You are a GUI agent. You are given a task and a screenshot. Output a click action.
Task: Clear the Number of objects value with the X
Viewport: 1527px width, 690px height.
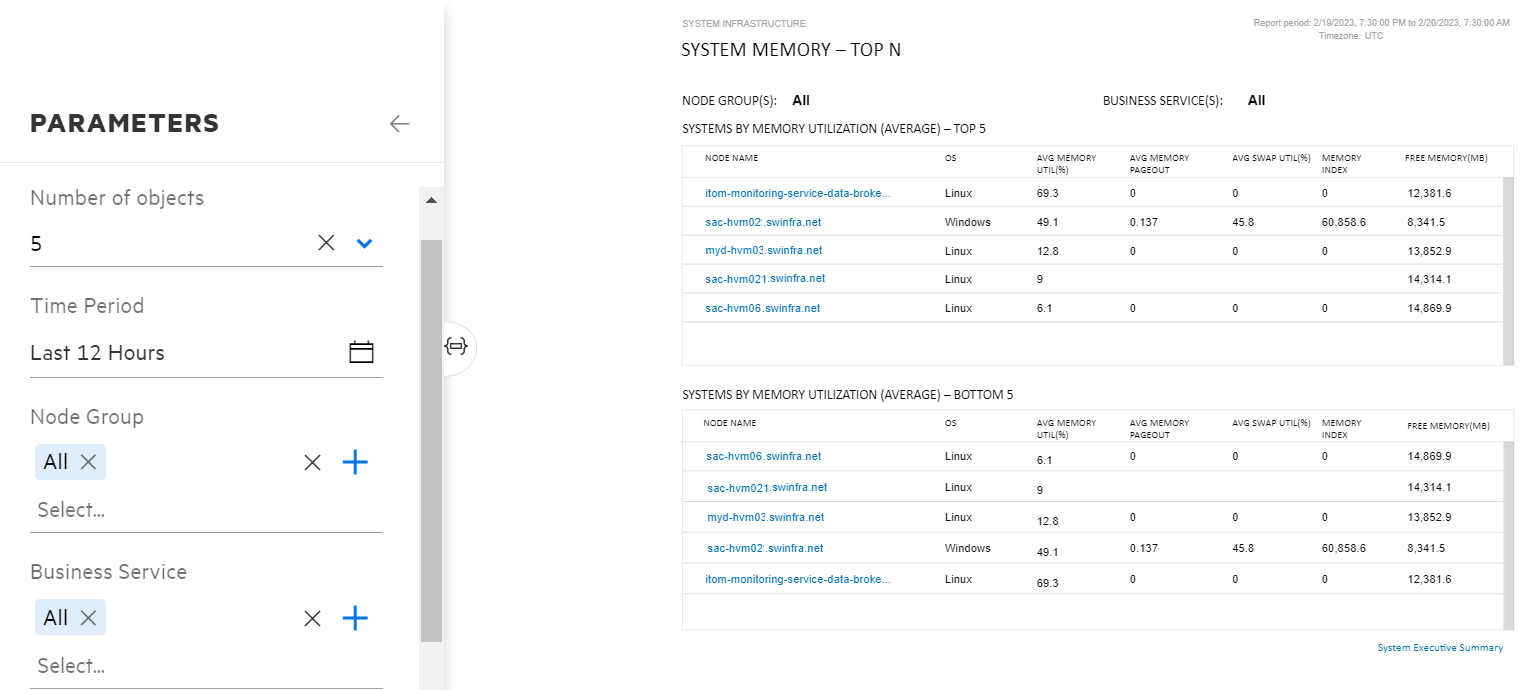tap(325, 242)
